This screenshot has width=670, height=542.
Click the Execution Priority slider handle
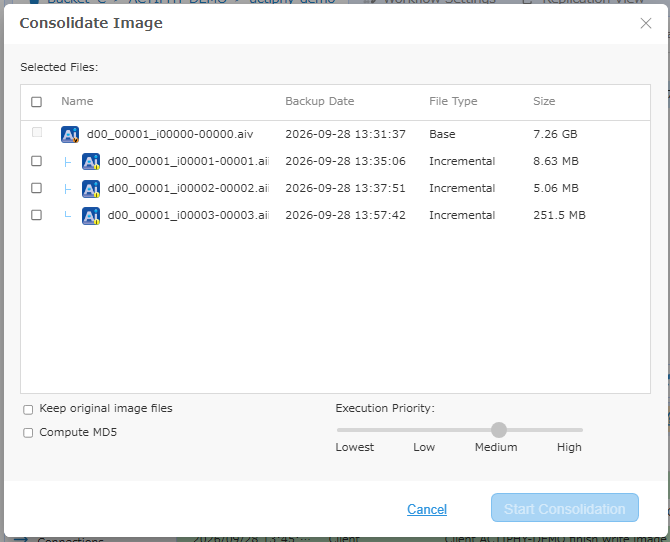tap(499, 430)
